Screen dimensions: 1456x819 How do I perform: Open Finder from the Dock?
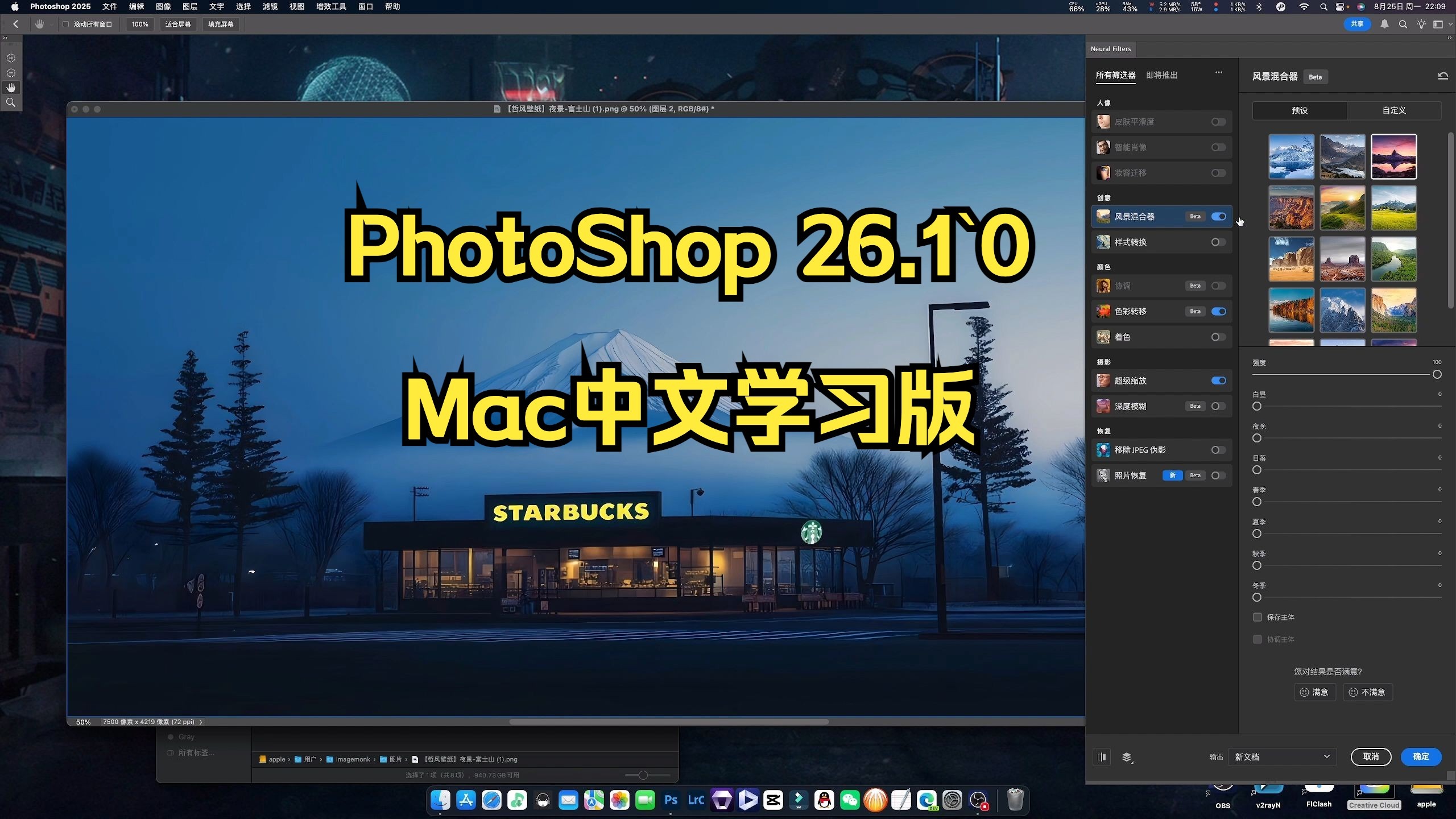[x=441, y=800]
